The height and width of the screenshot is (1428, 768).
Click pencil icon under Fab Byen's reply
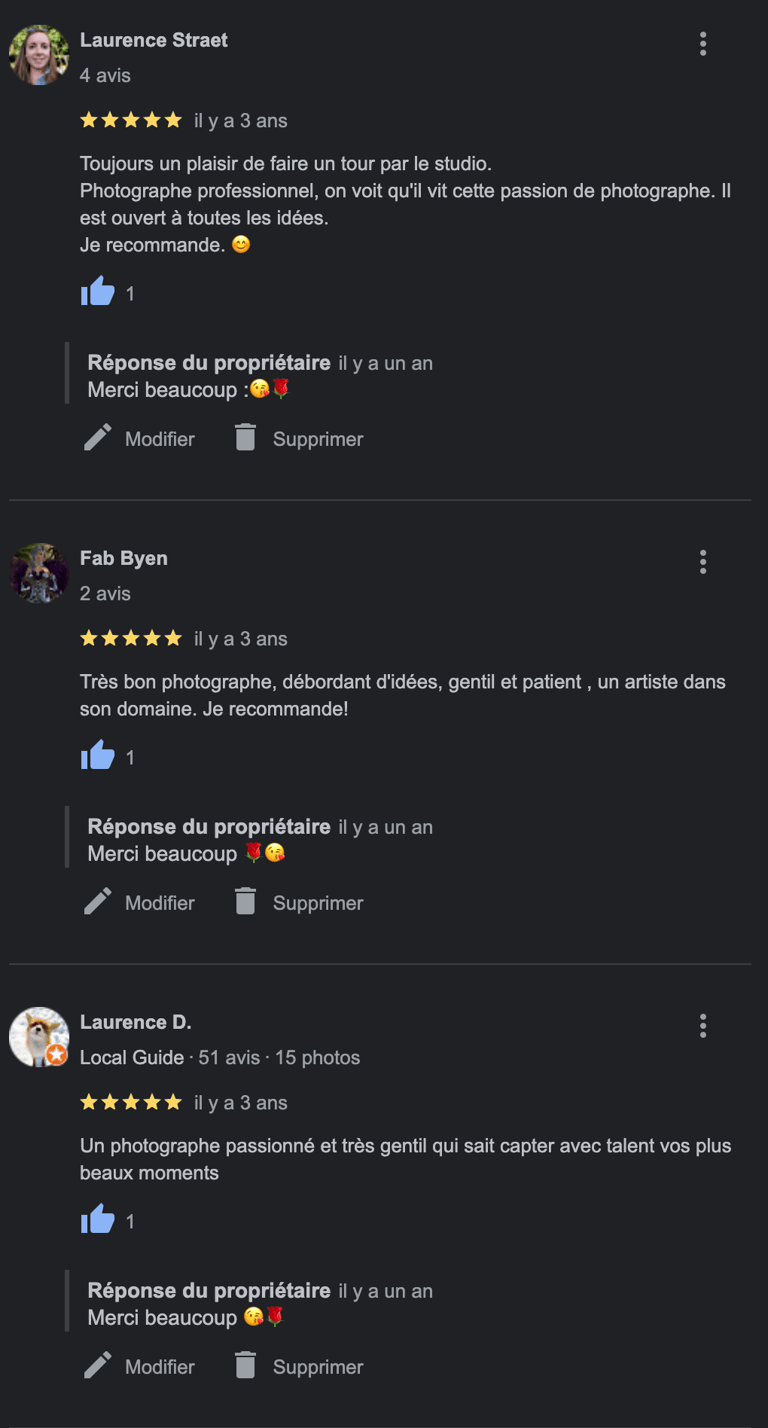tap(97, 902)
